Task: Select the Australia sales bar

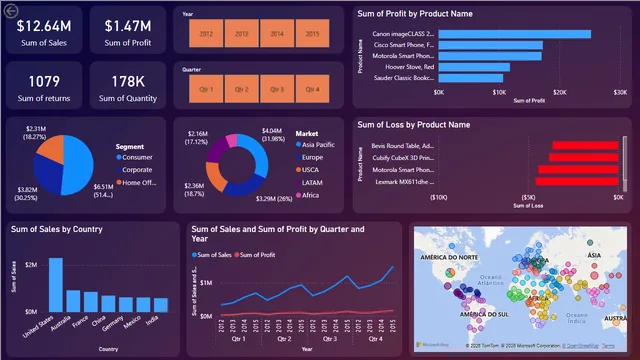Action: pos(73,301)
